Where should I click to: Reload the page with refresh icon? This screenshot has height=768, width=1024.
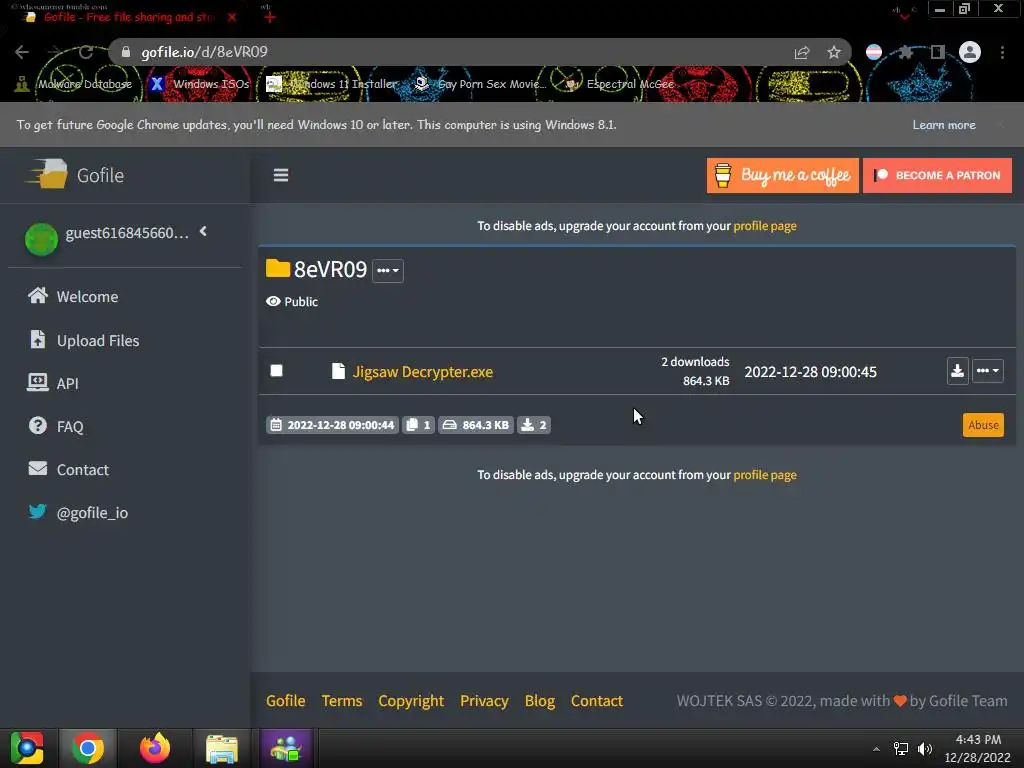[86, 52]
